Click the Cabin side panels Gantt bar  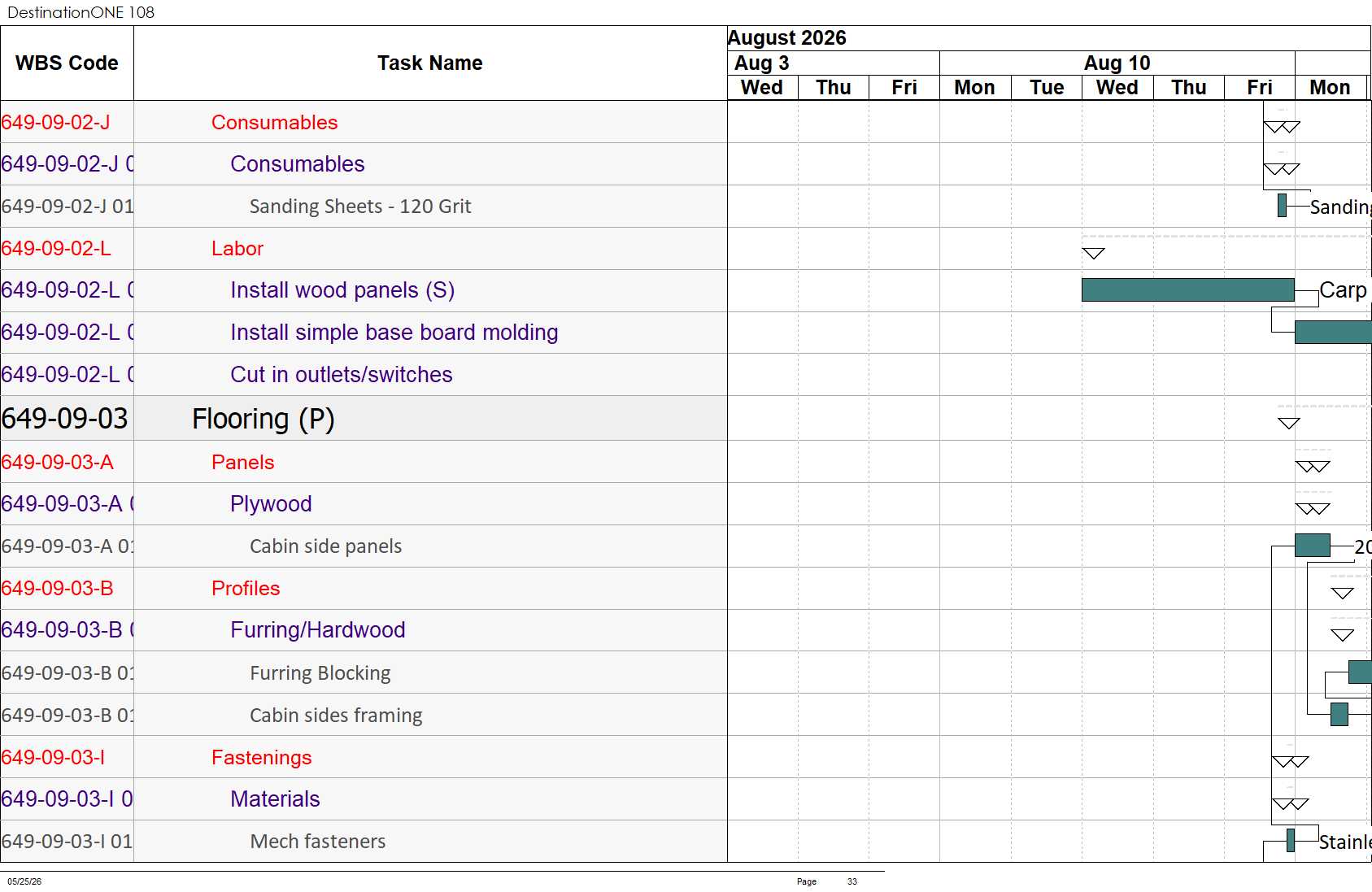pos(1312,545)
